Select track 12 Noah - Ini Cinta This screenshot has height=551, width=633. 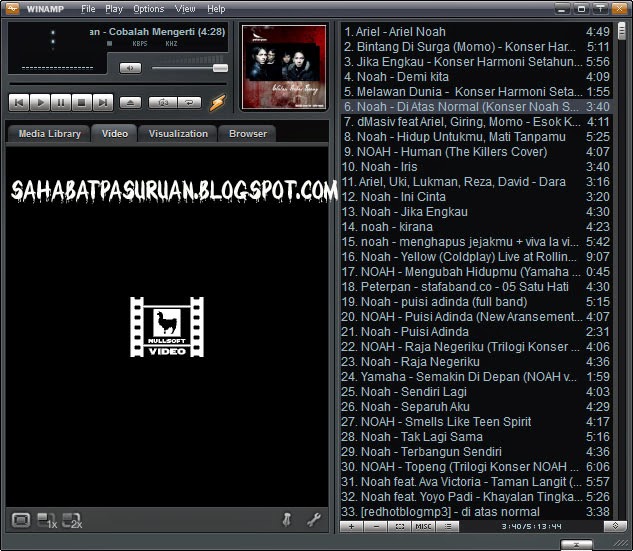[x=477, y=197]
